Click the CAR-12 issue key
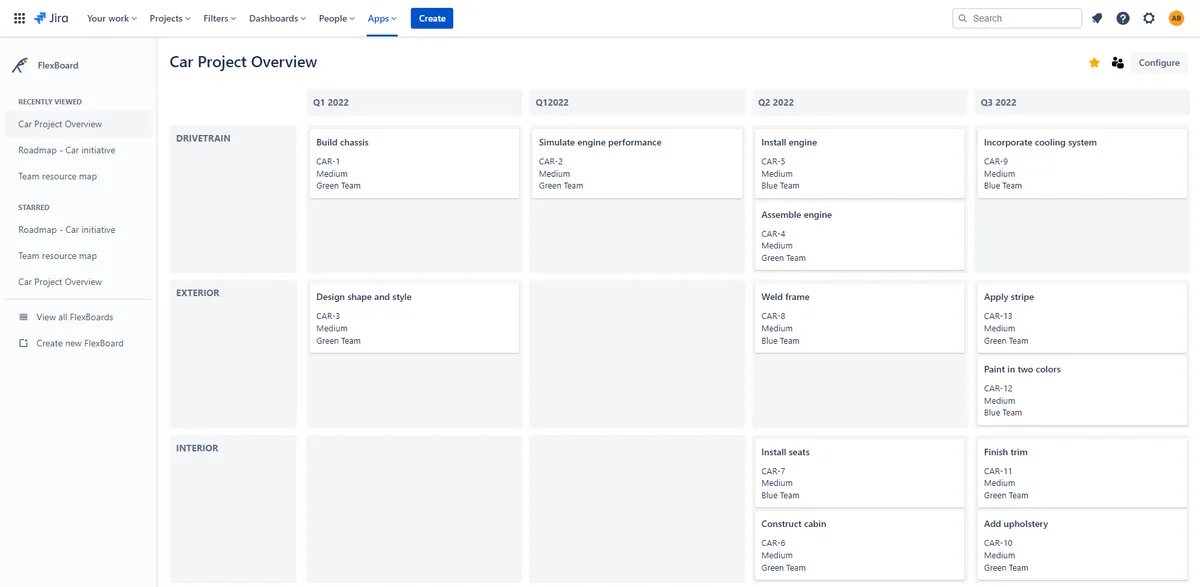This screenshot has width=1200, height=587. coord(998,388)
